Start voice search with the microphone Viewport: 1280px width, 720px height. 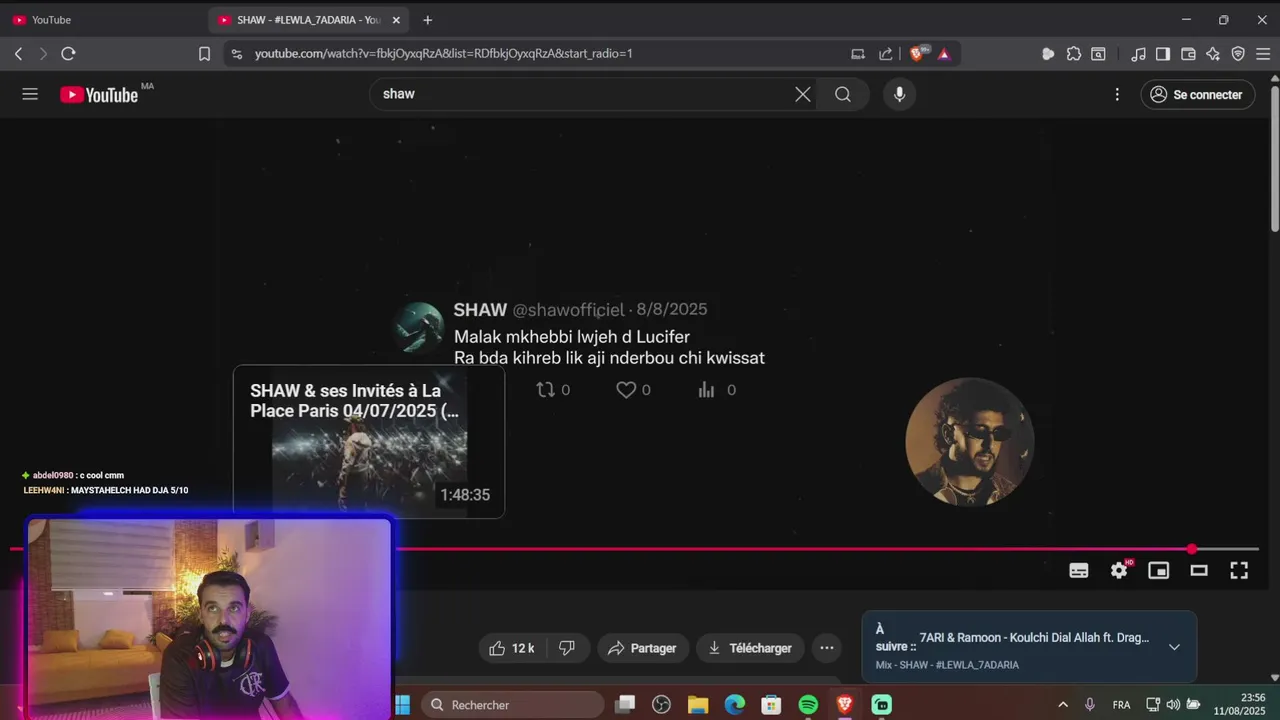pyautogui.click(x=900, y=94)
